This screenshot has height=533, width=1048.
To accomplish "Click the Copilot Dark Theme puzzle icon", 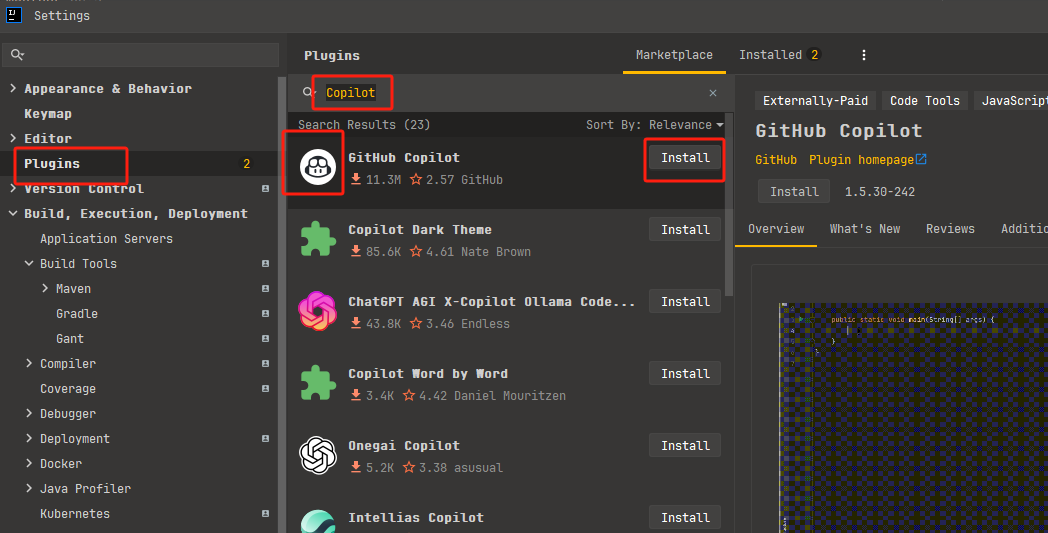I will (x=317, y=239).
